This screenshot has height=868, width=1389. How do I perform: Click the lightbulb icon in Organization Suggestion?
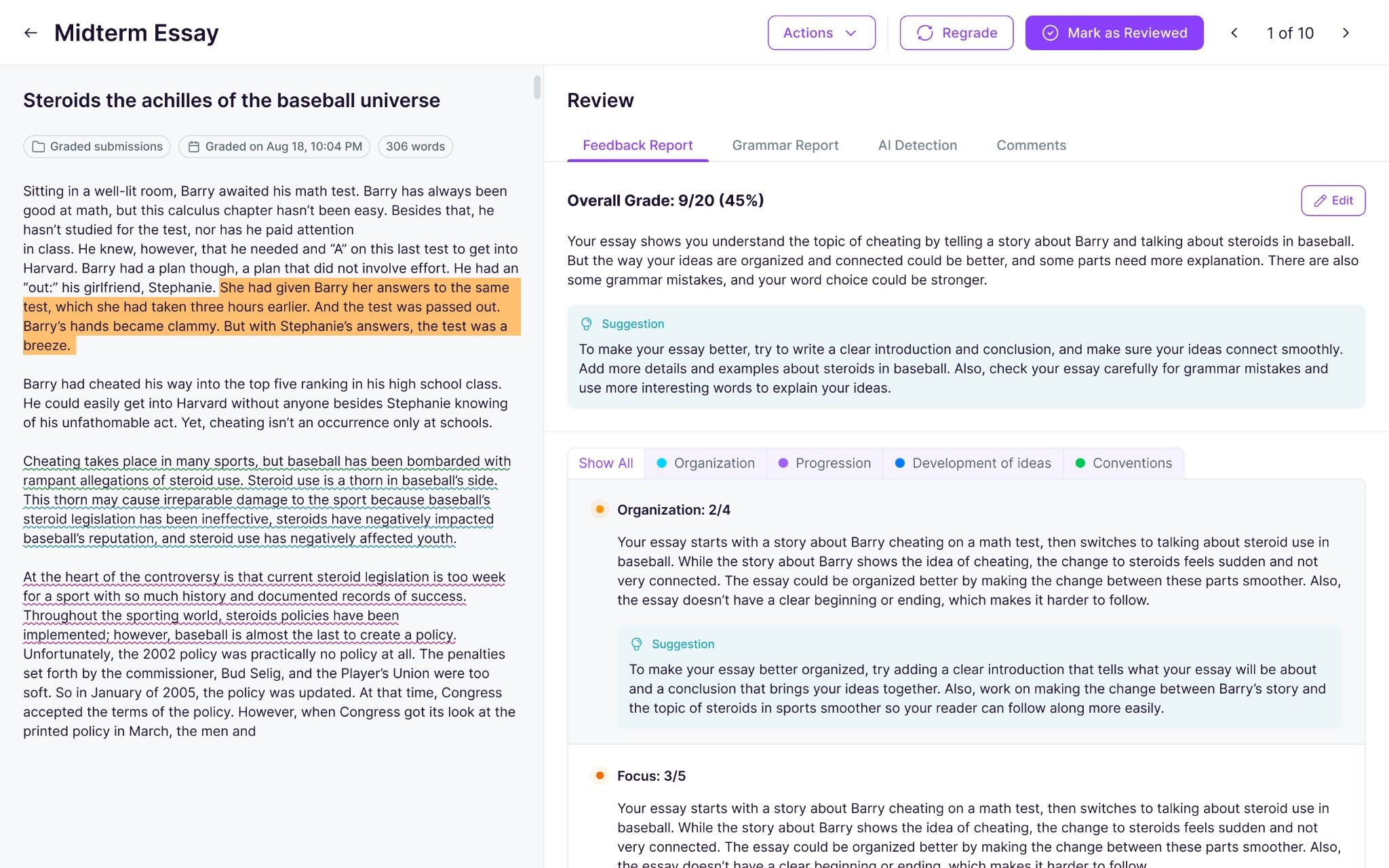[x=636, y=644]
